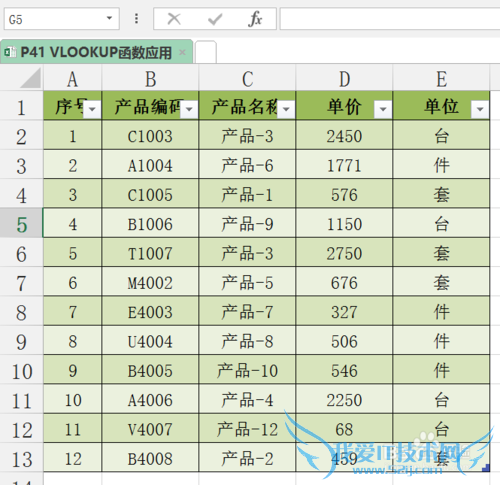Click cell with price 2250

344,400
